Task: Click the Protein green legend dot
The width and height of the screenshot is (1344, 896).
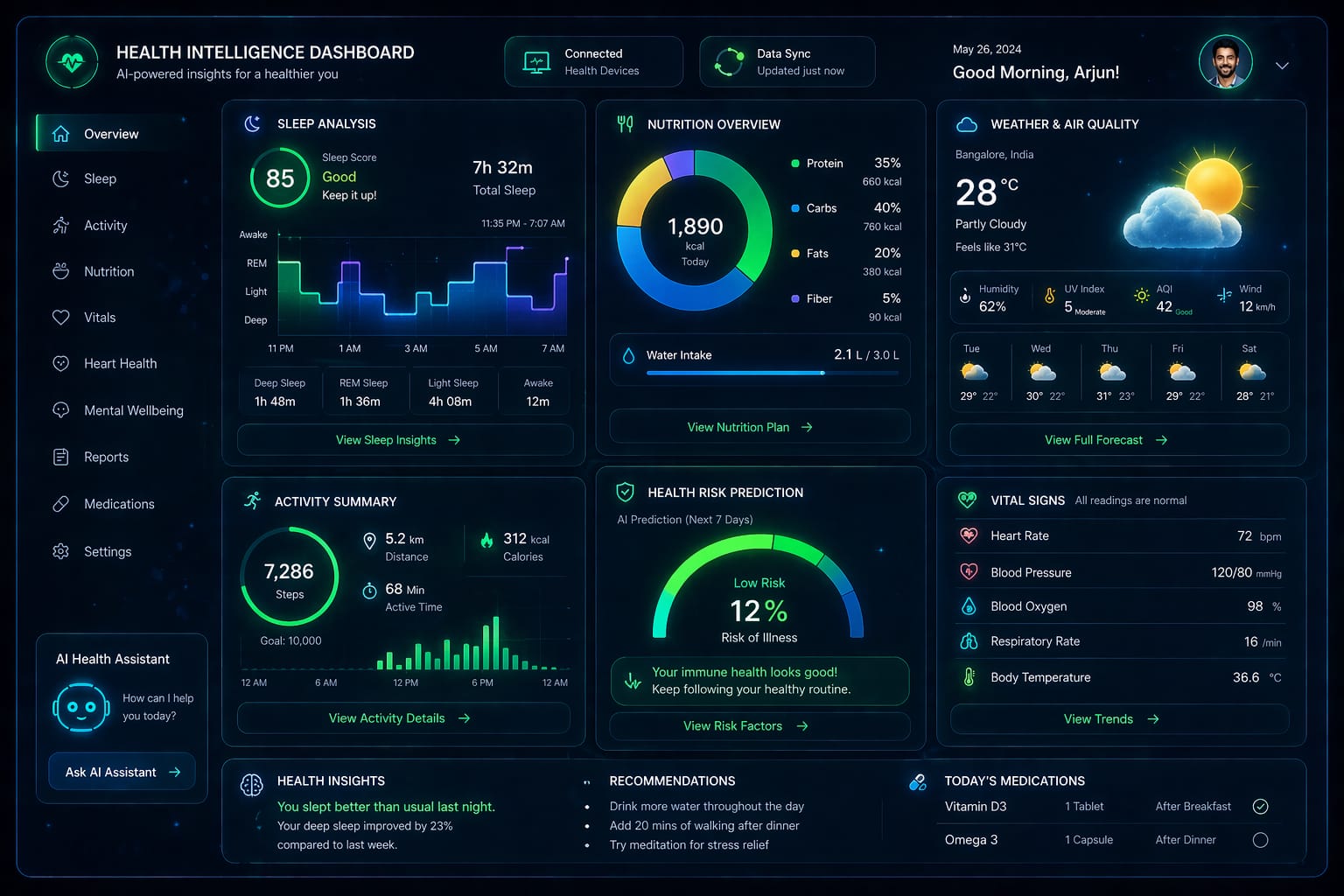Action: point(795,163)
